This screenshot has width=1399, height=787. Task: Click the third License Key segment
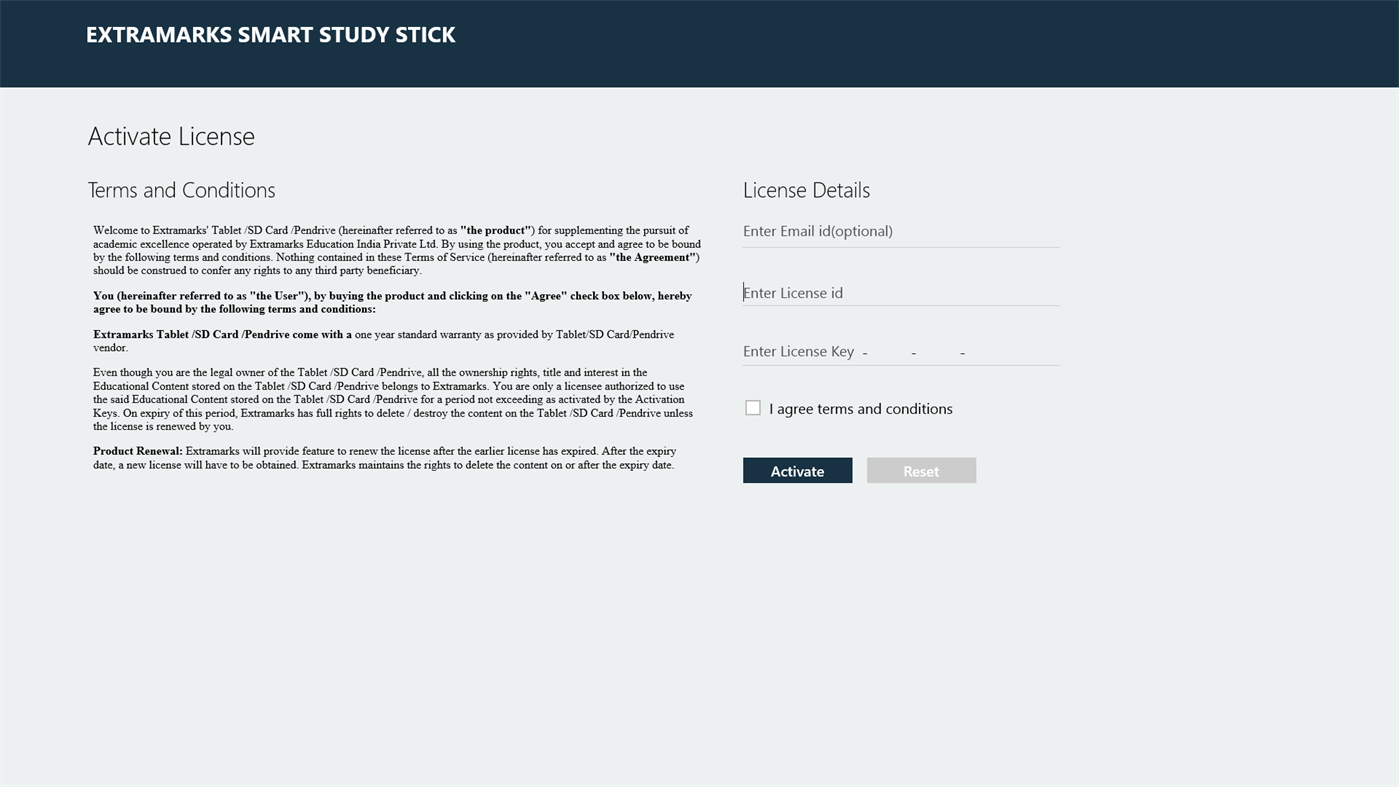click(937, 351)
